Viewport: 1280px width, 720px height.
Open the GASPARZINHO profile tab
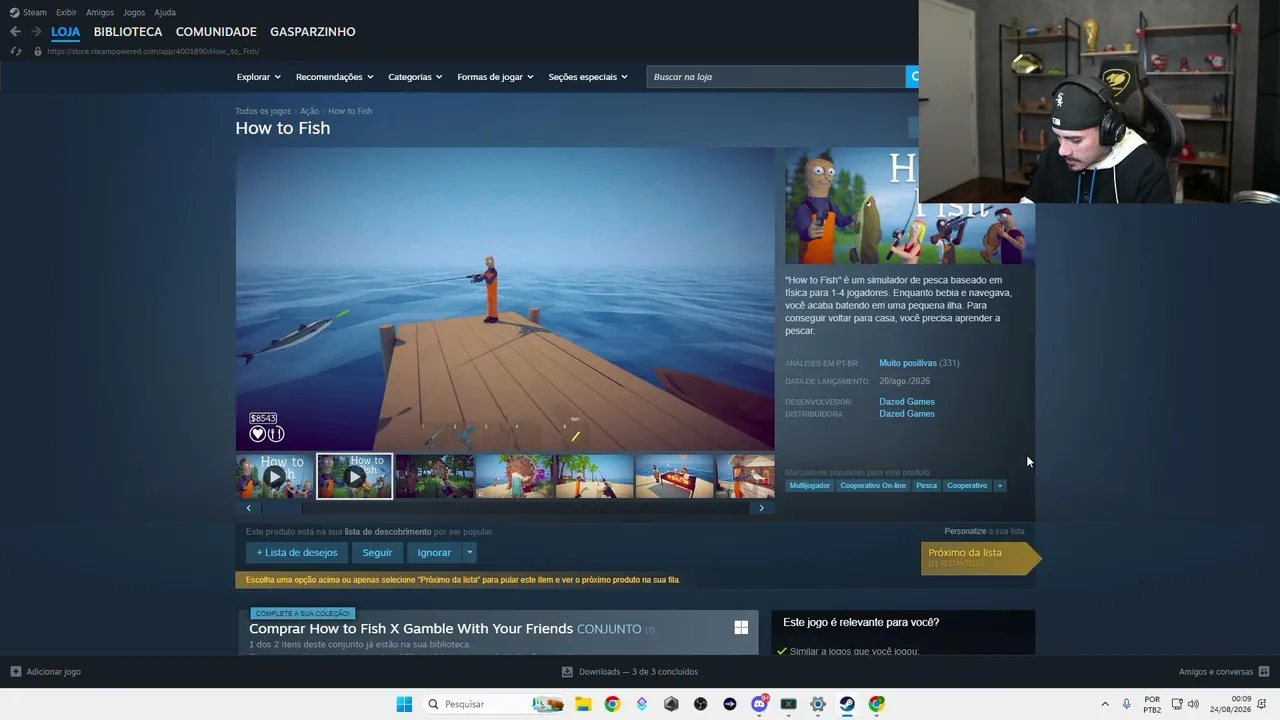pyautogui.click(x=313, y=32)
